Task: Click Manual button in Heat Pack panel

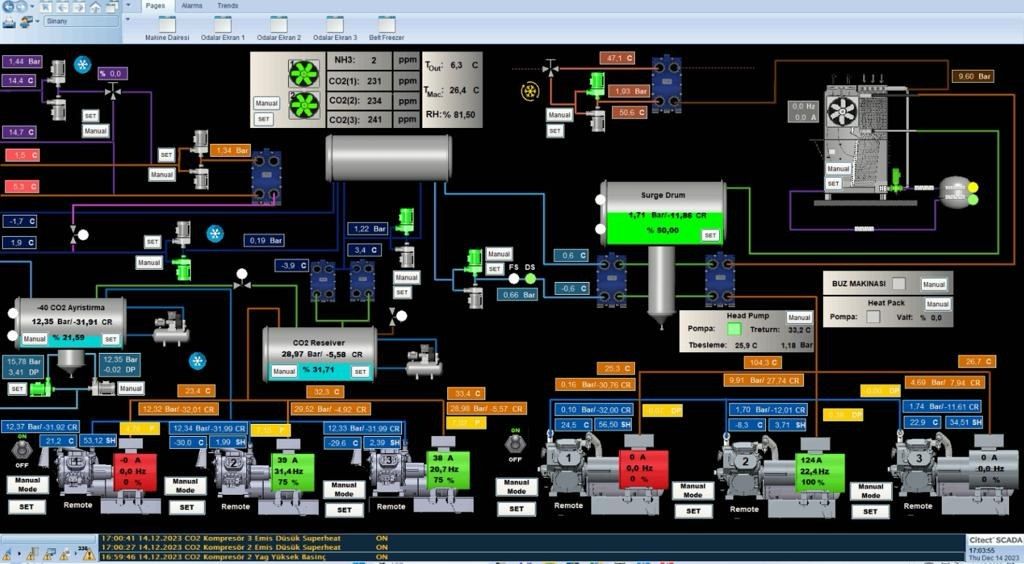Action: point(937,304)
